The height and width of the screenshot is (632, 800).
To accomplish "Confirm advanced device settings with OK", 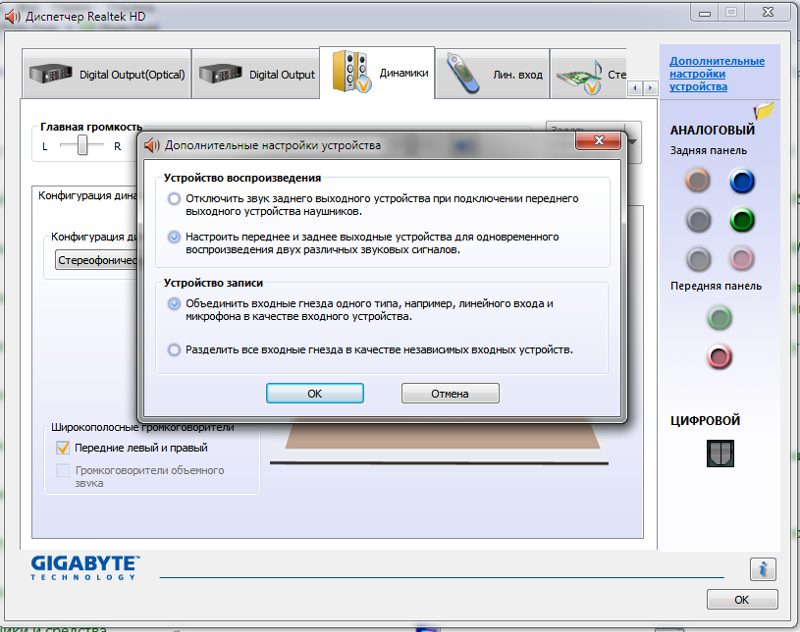I will click(315, 393).
